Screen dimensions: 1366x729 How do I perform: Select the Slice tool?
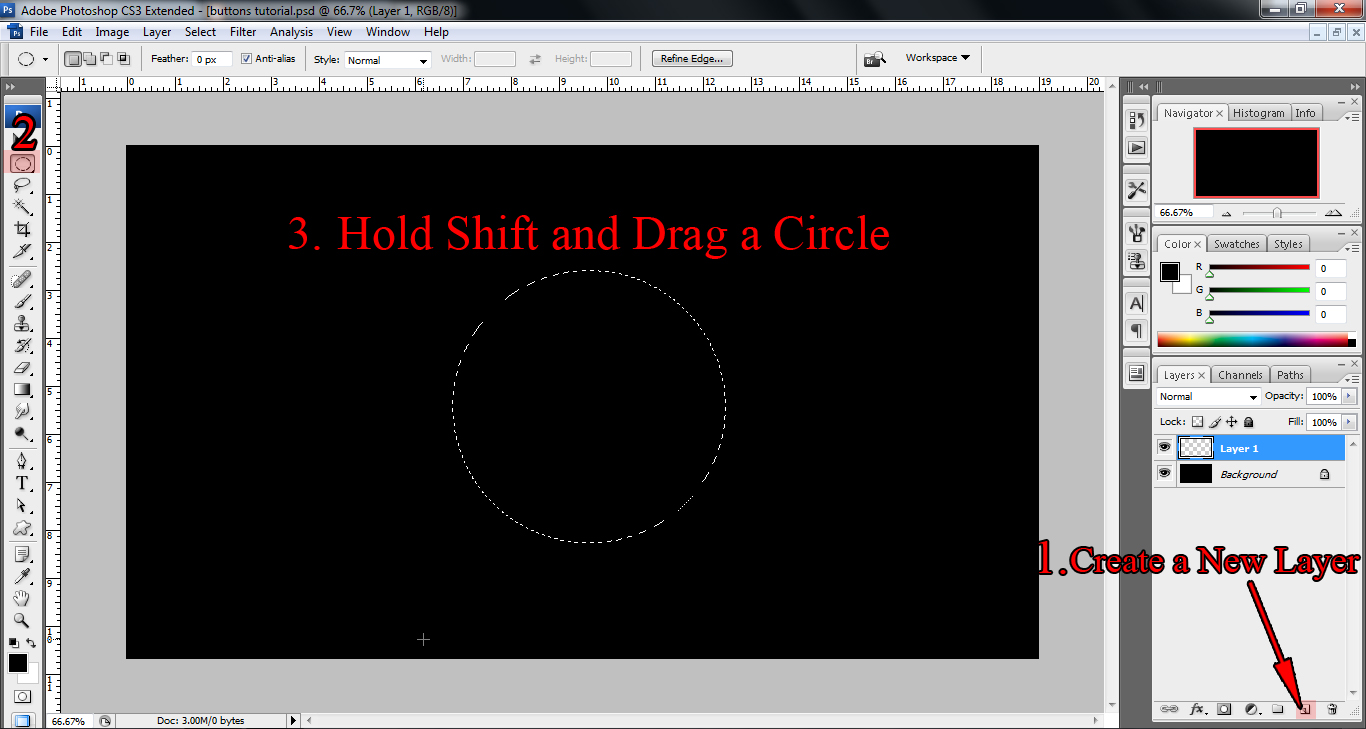[22, 251]
